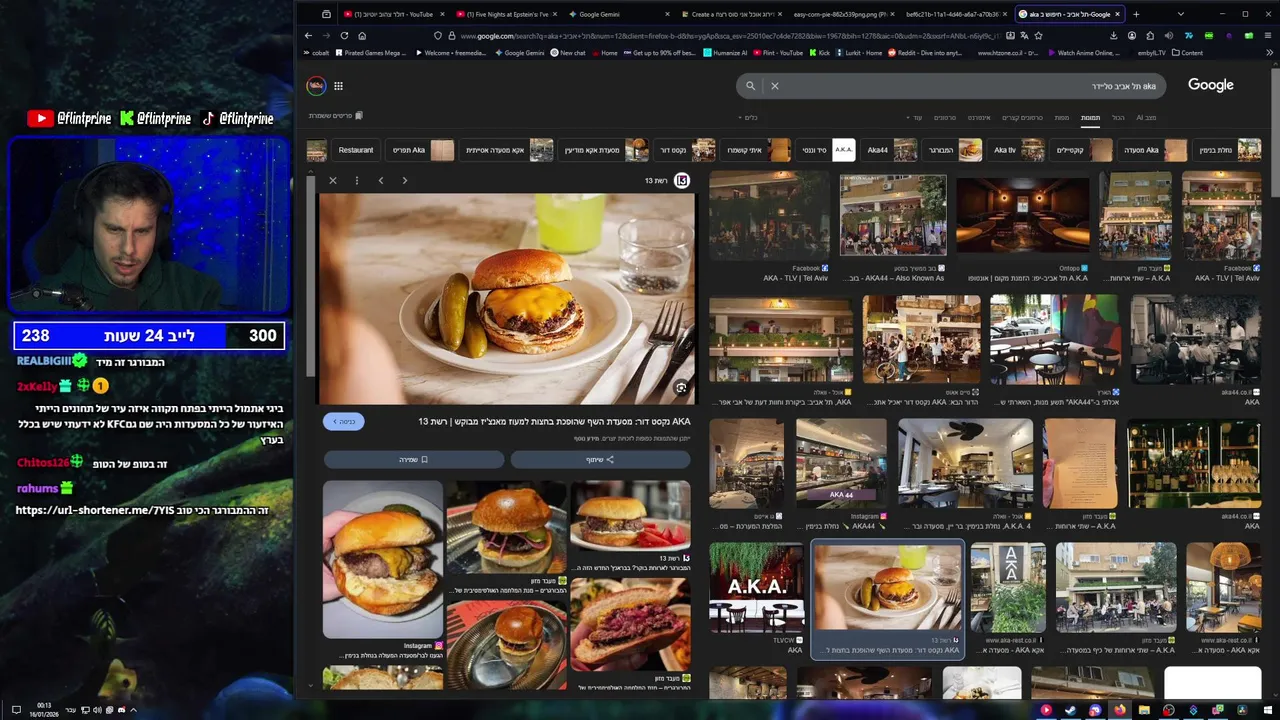Open Firefox View tab icon
The width and height of the screenshot is (1280, 720).
[326, 14]
